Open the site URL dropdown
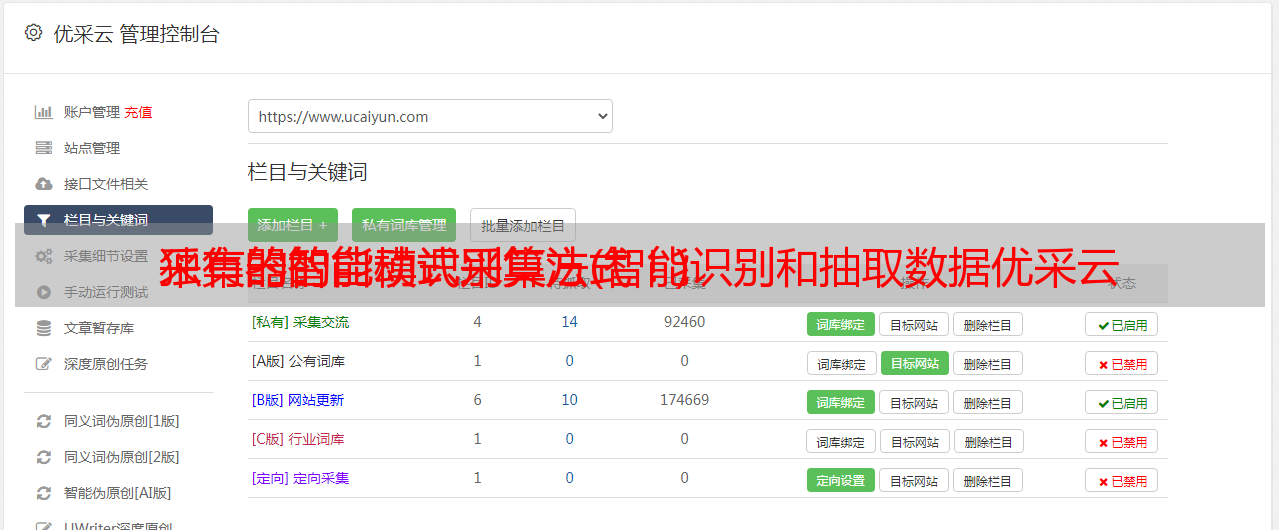This screenshot has width=1279, height=530. point(430,116)
